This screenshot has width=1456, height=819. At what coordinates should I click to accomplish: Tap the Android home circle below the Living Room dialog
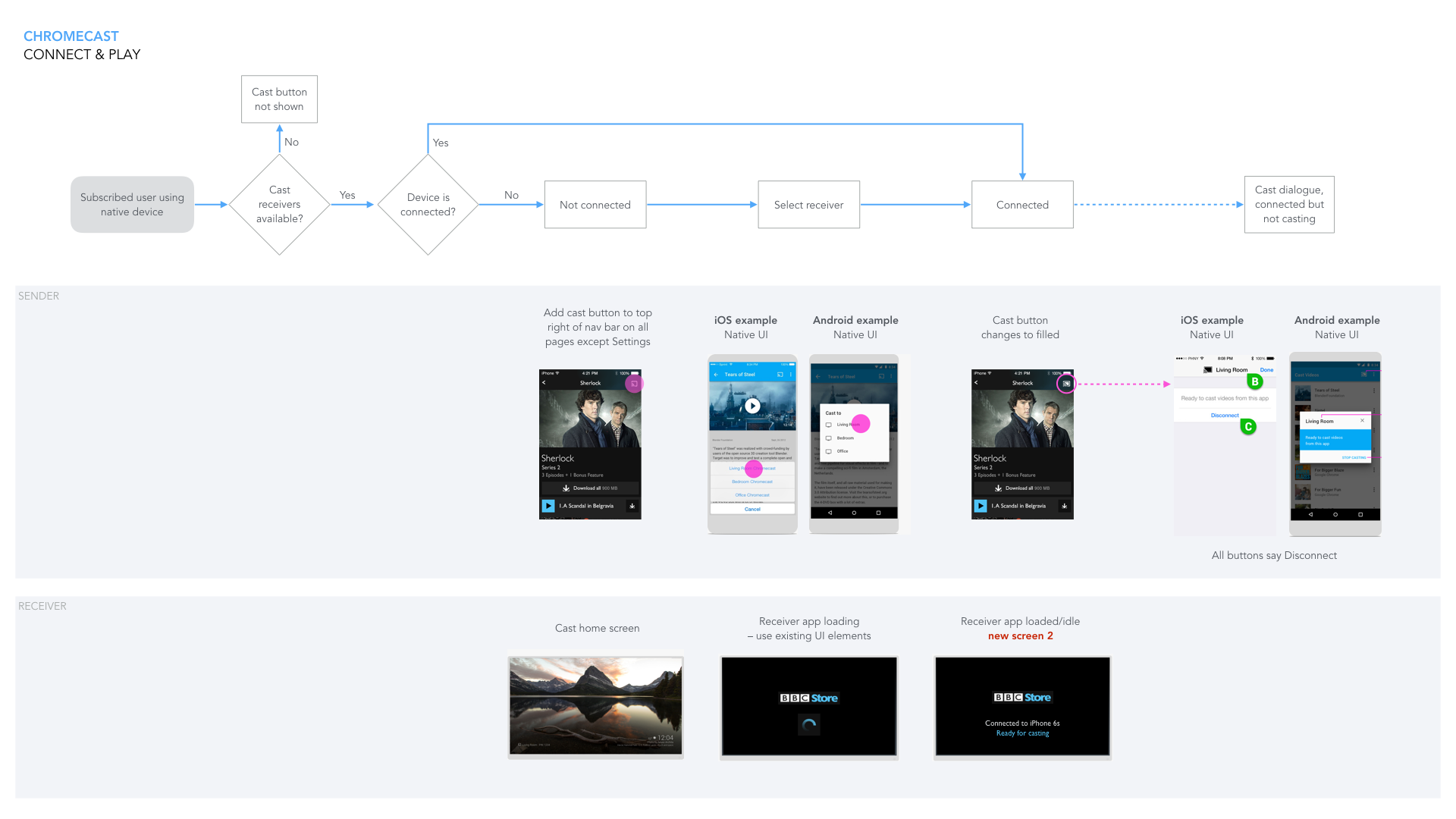pos(1335,514)
